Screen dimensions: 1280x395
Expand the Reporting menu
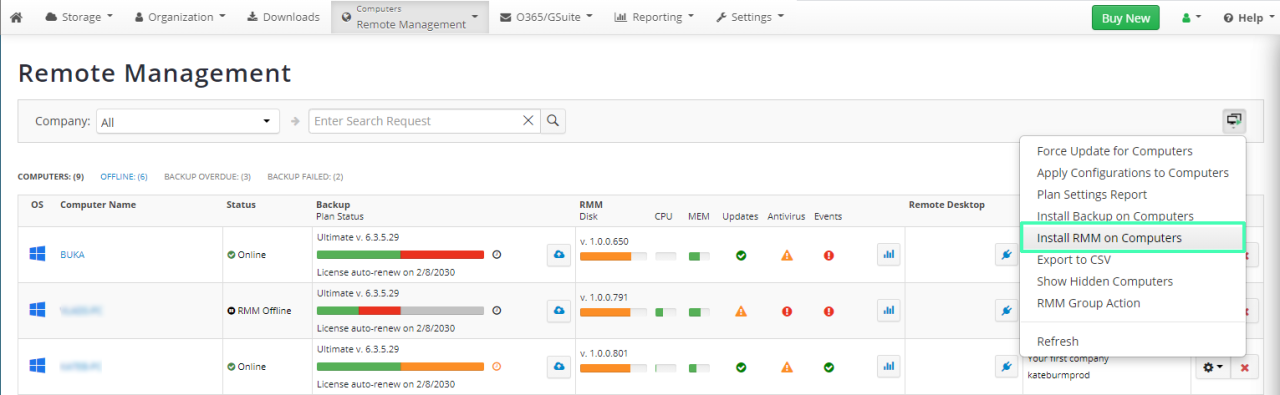(x=654, y=17)
